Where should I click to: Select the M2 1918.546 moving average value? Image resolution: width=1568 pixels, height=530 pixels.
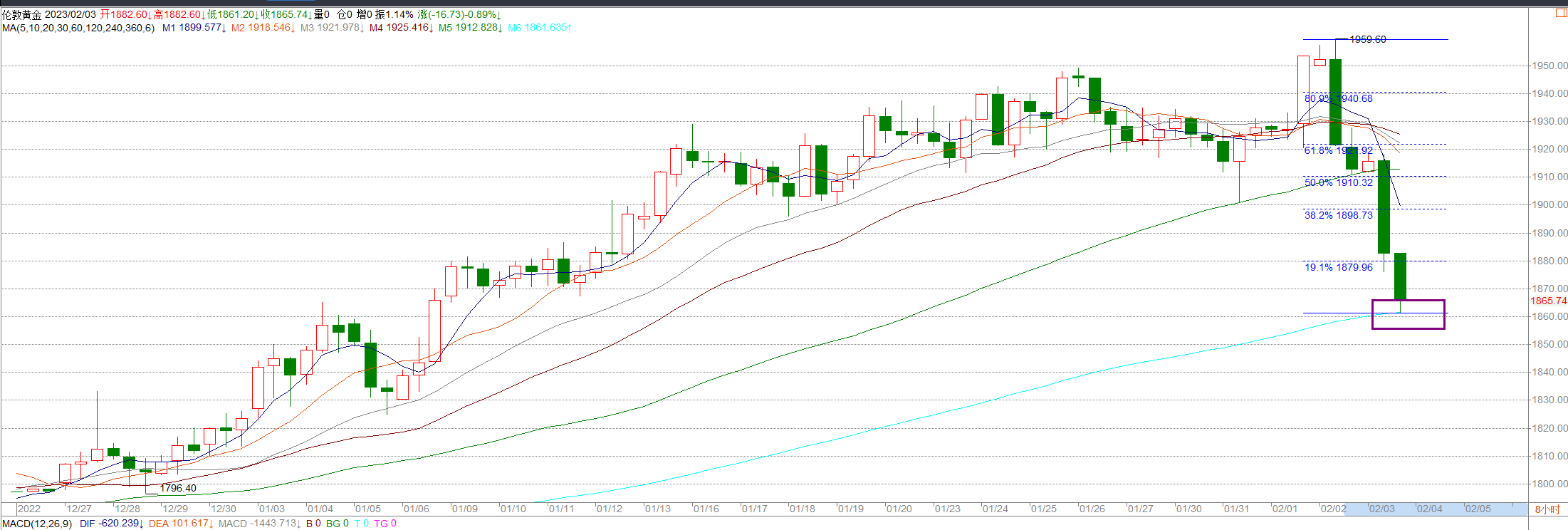click(x=263, y=28)
